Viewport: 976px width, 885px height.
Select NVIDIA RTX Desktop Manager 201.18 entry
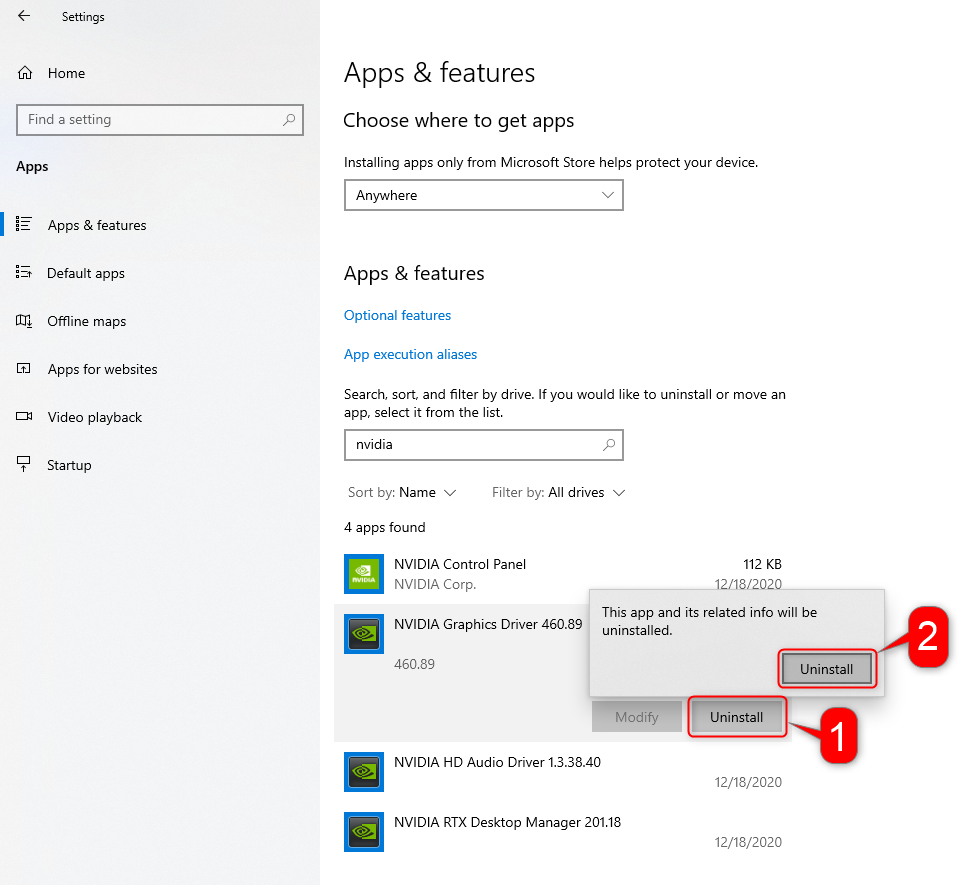(563, 832)
